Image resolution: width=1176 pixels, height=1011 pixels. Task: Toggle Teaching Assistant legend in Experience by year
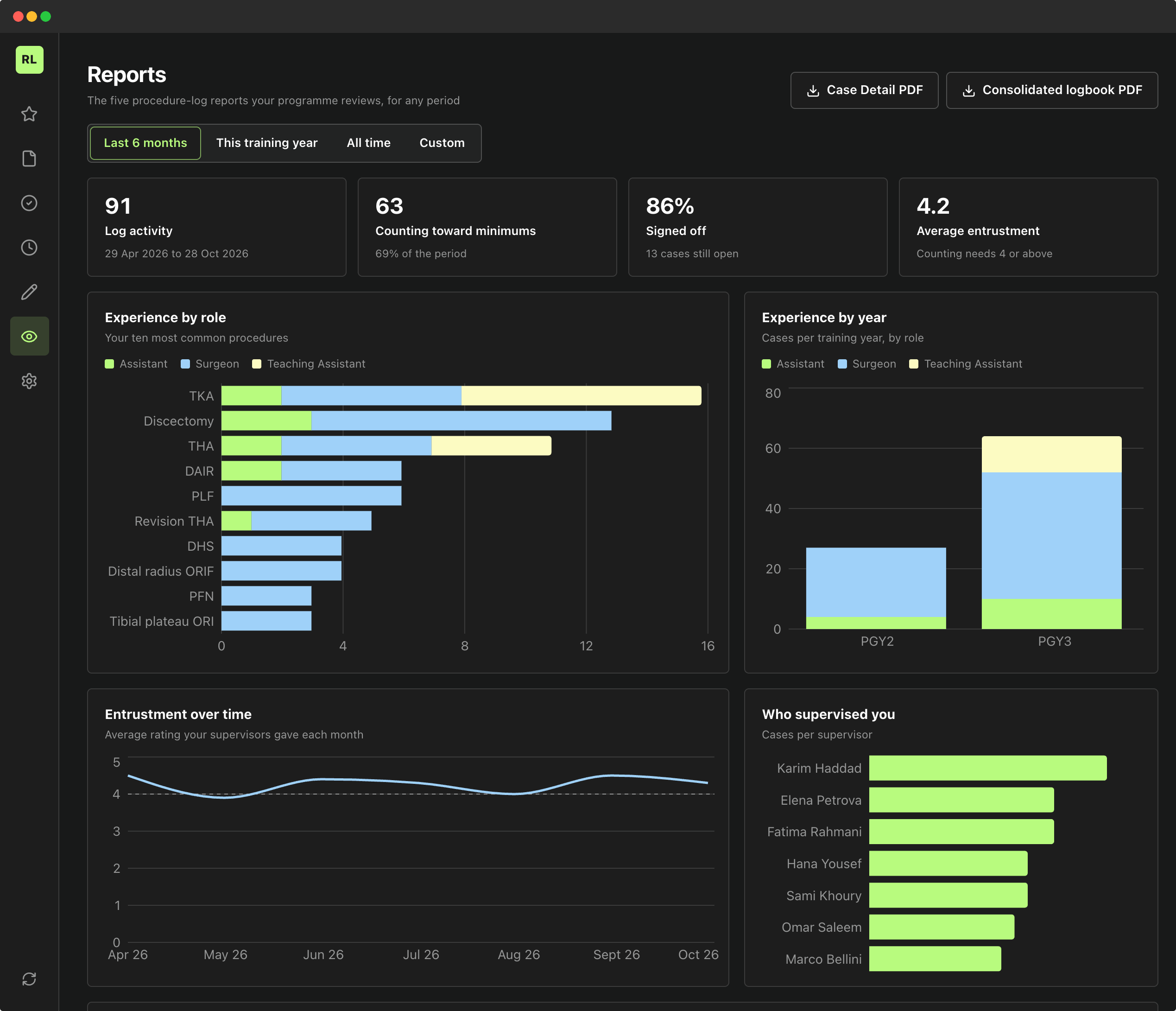pyautogui.click(x=966, y=364)
